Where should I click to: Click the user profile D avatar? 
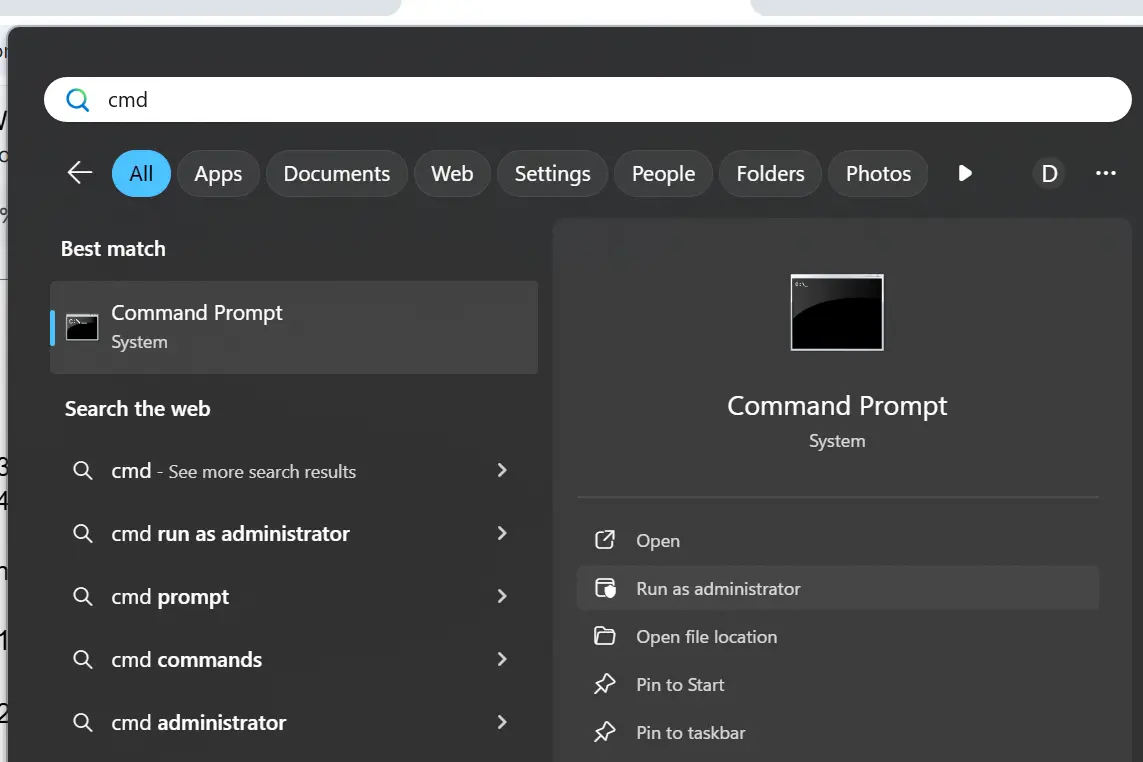pos(1049,174)
